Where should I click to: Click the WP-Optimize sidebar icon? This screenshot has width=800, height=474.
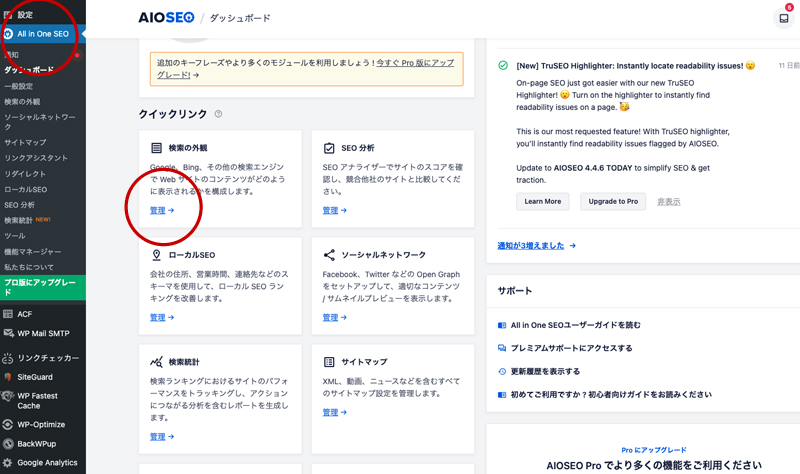(x=8, y=425)
